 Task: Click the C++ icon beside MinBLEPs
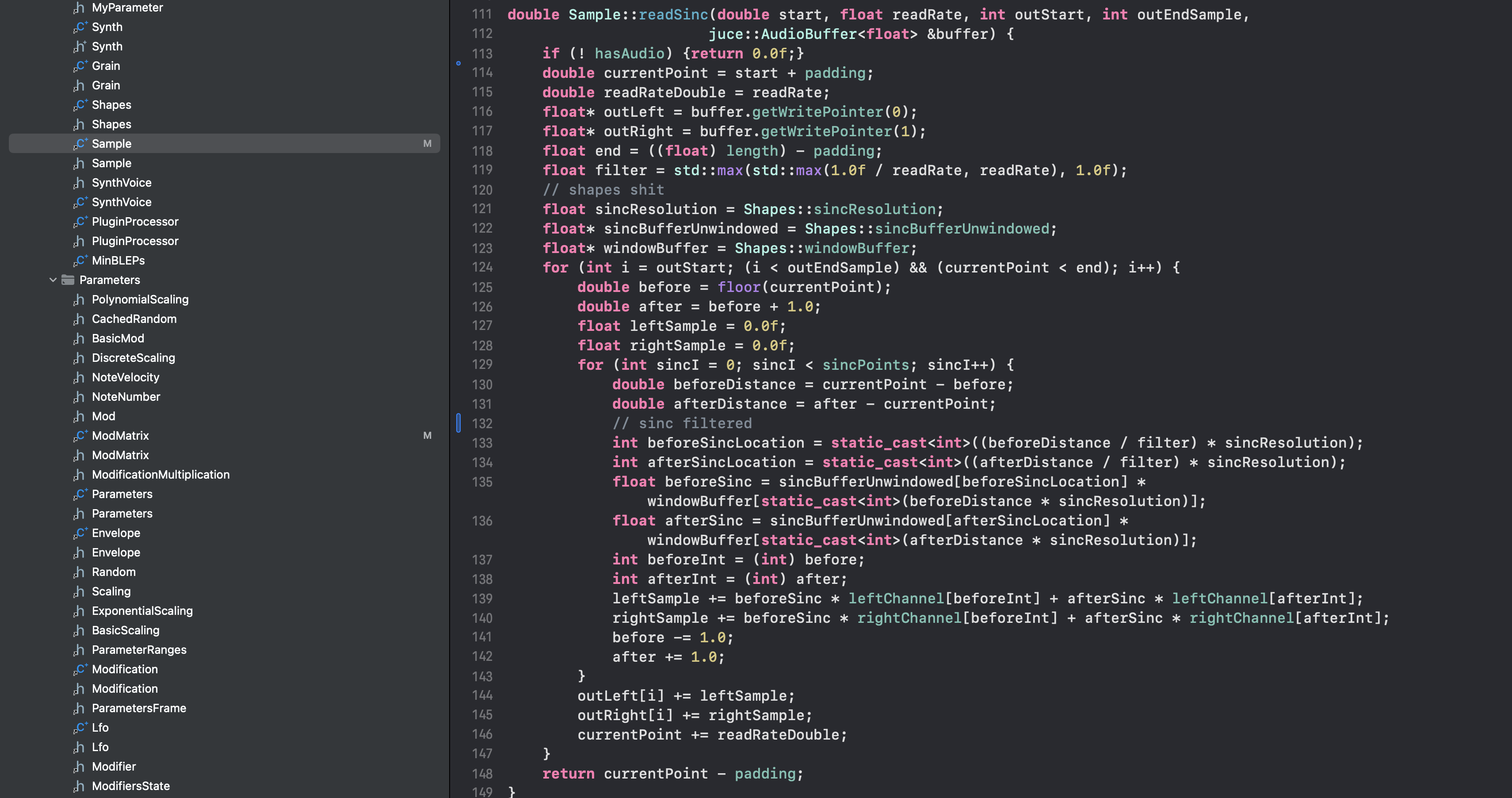[80, 260]
